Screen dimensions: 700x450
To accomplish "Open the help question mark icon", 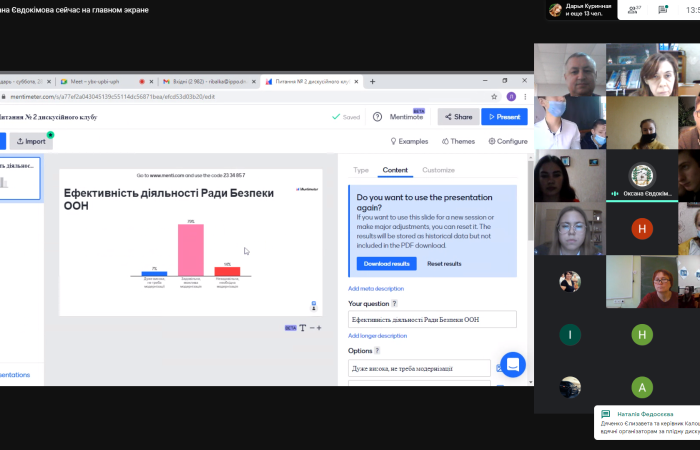I will click(377, 117).
